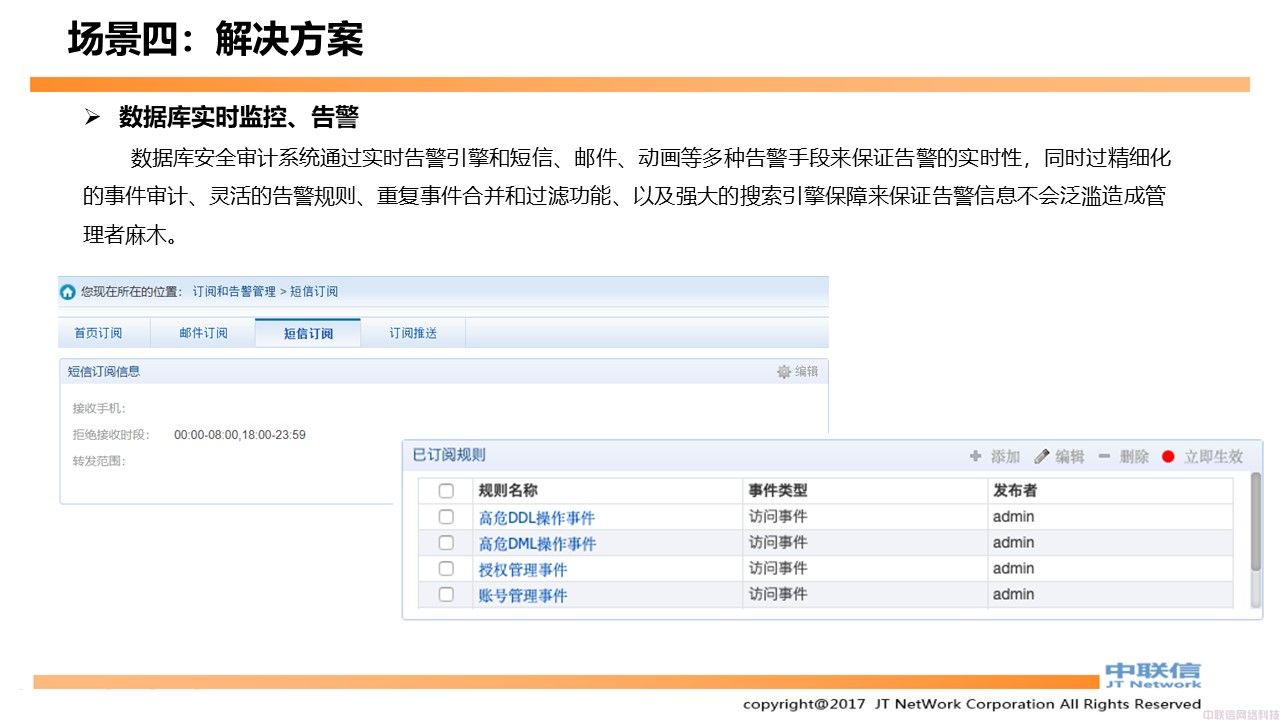The width and height of the screenshot is (1280, 720).
Task: Check the box for 高危DDL操作事件
Action: click(x=446, y=517)
